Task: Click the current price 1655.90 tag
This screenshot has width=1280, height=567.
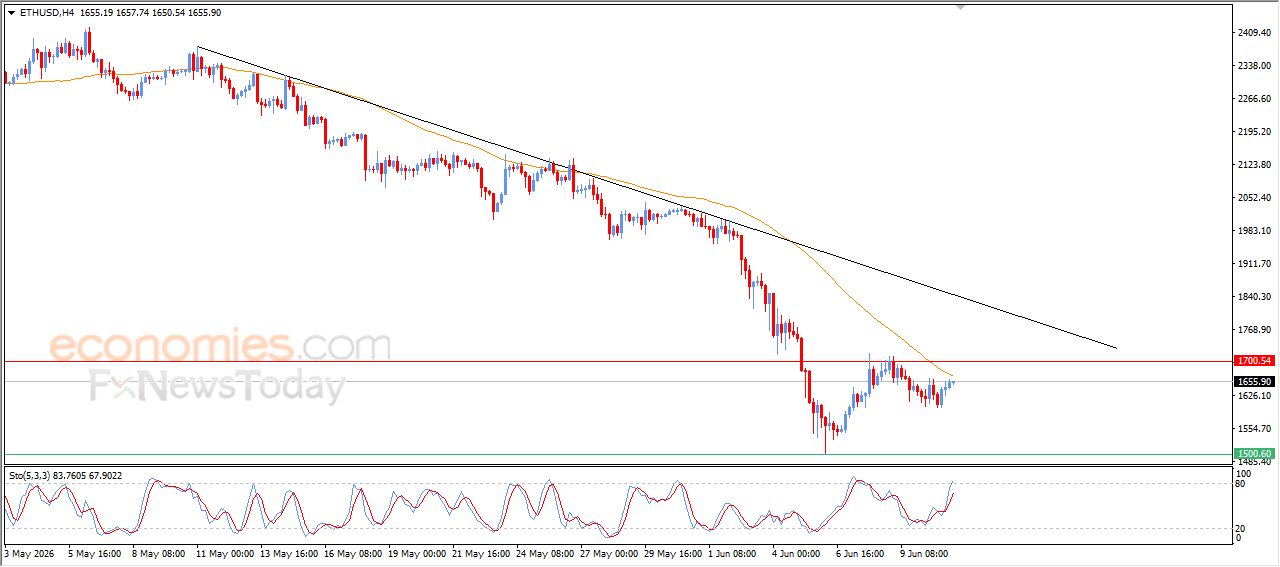Action: 1253,381
